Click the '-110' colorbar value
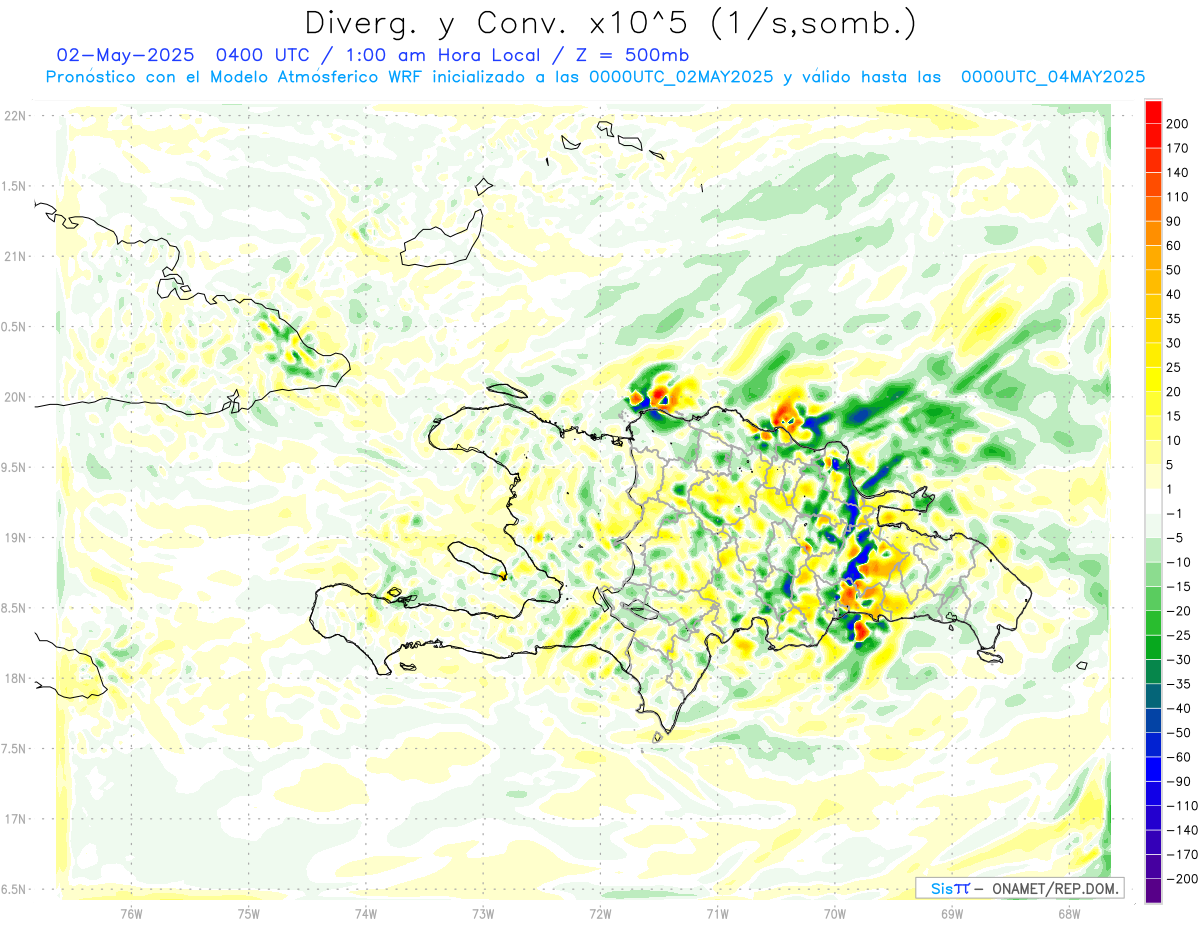 click(1182, 806)
